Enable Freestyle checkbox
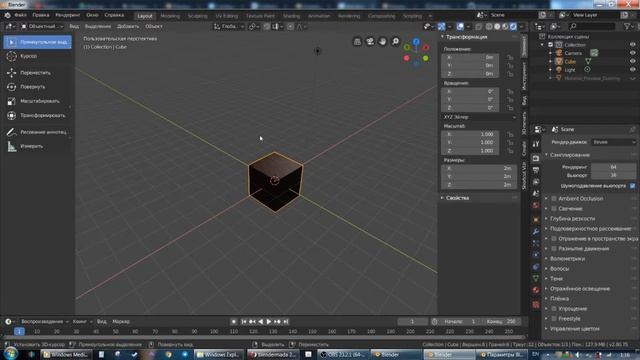 pos(554,318)
